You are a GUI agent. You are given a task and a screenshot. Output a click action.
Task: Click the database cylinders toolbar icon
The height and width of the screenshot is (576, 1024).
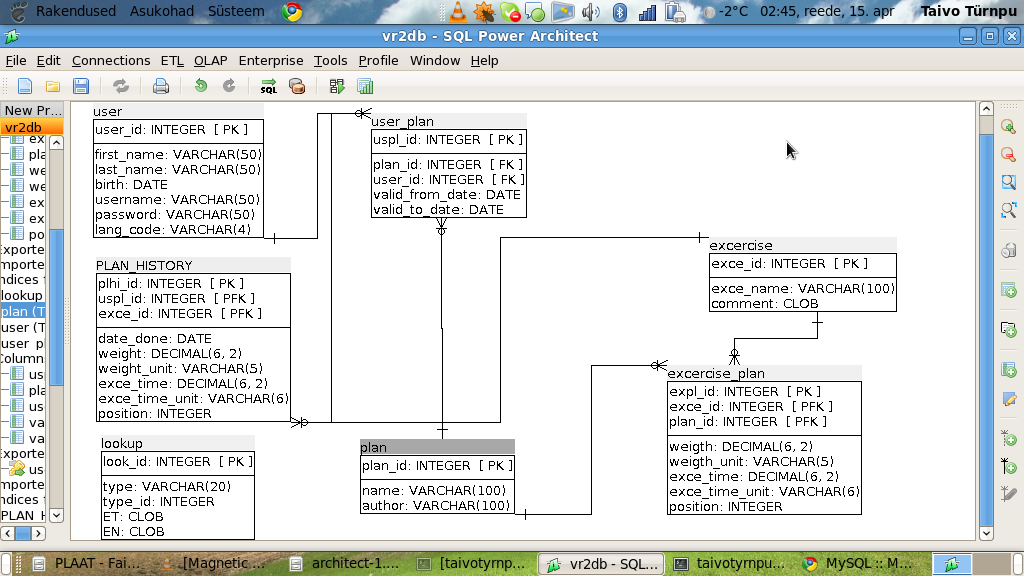tap(297, 86)
